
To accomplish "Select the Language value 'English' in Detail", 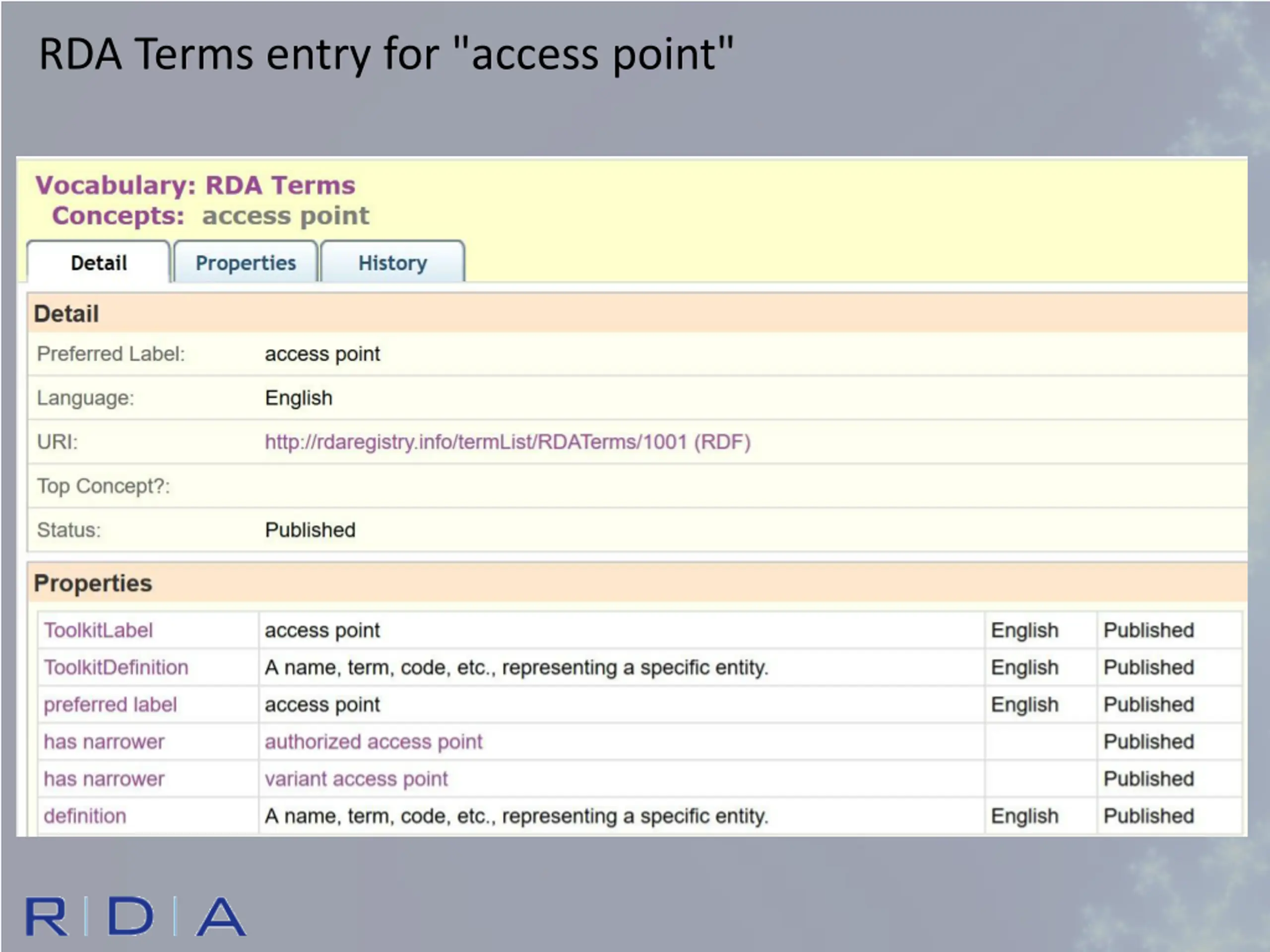I will pyautogui.click(x=299, y=398).
